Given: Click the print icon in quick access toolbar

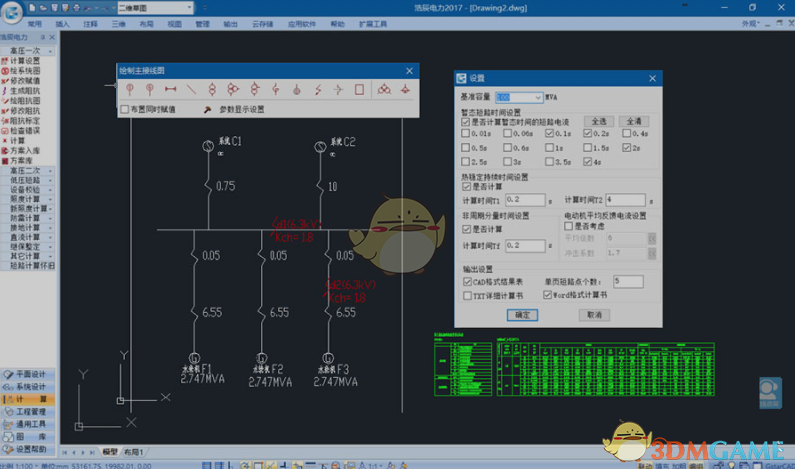Looking at the screenshot, I should 77,8.
